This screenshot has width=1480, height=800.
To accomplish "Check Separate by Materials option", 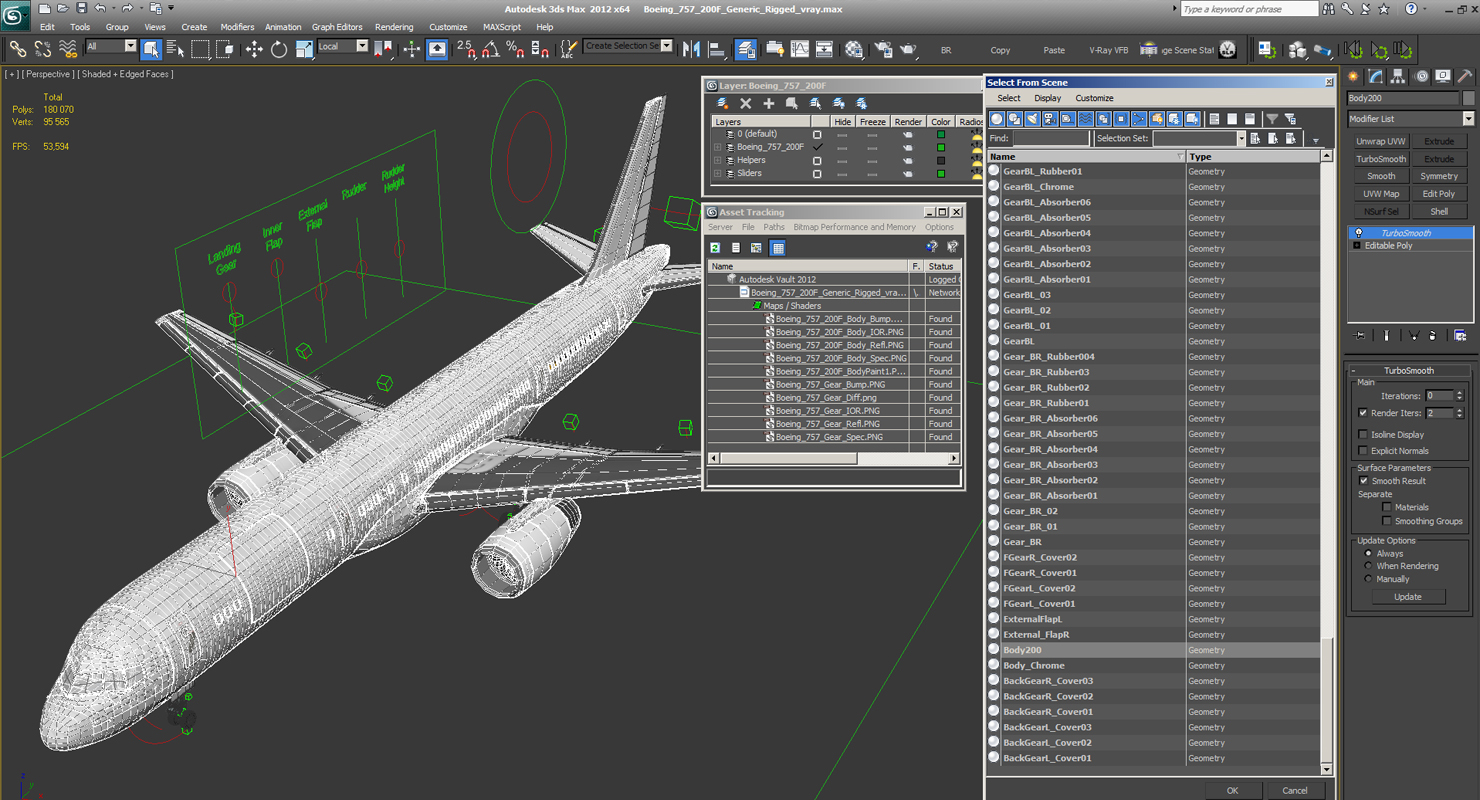I will click(x=1386, y=507).
